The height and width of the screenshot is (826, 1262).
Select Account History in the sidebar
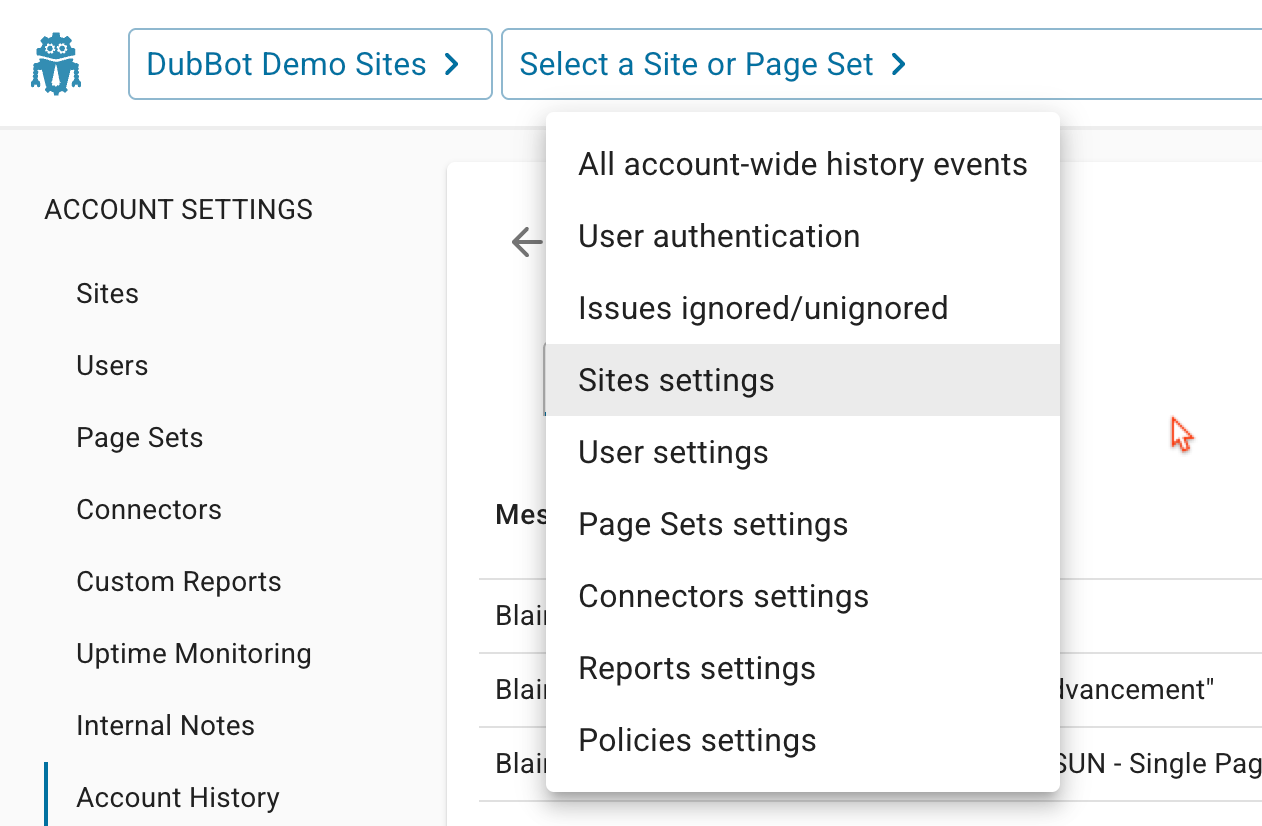pos(177,797)
